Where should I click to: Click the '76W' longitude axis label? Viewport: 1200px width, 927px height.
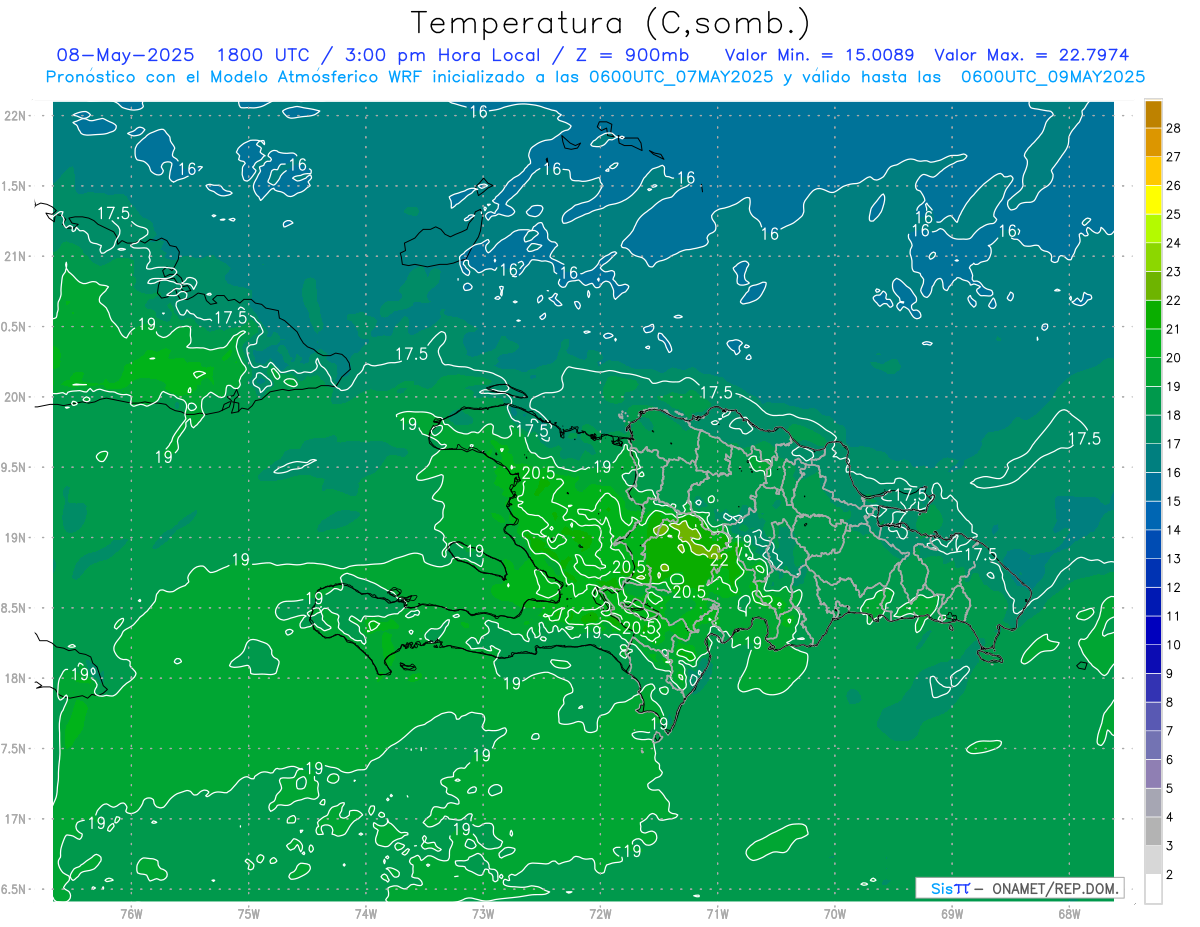[131, 914]
